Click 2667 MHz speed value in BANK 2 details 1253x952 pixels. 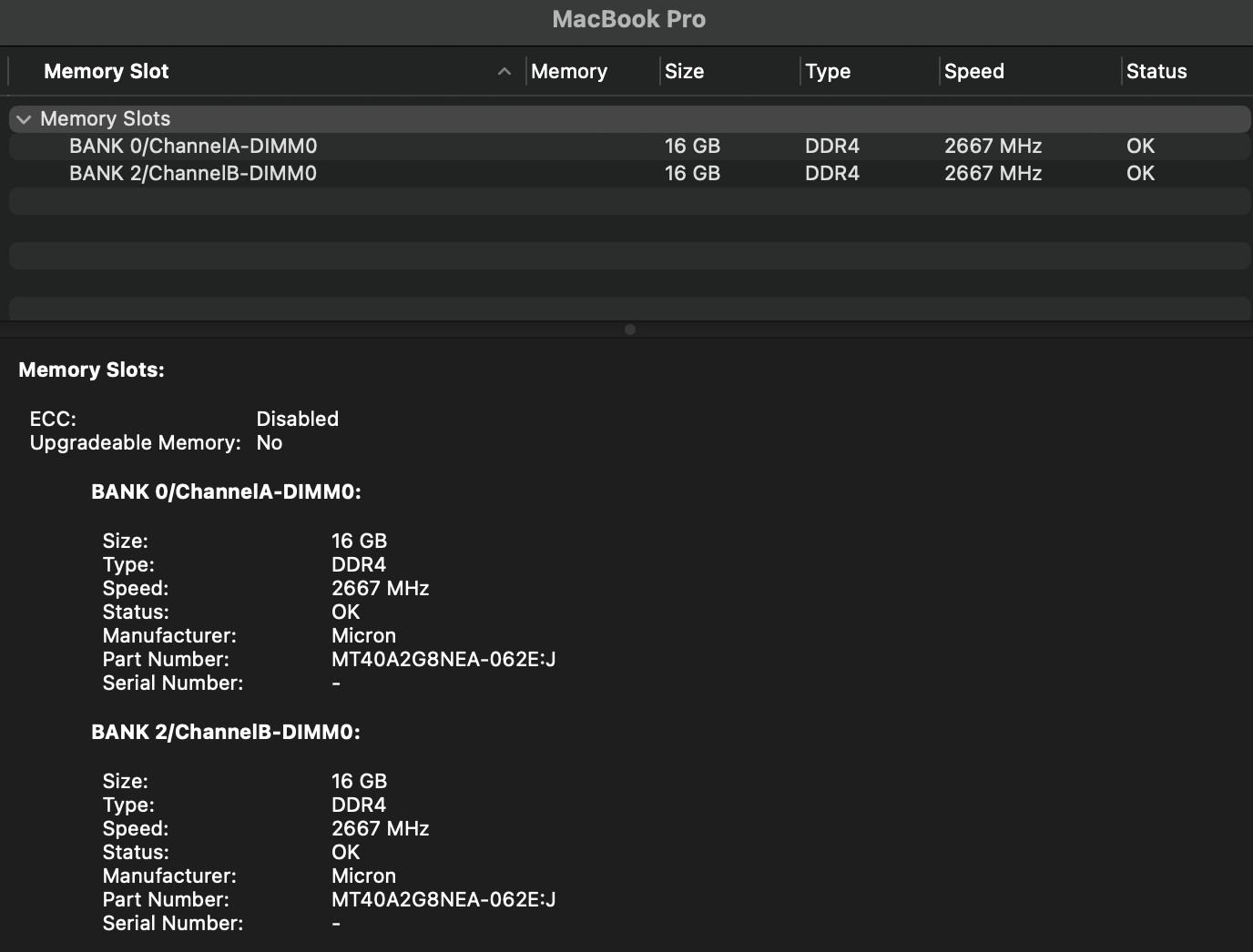[380, 828]
